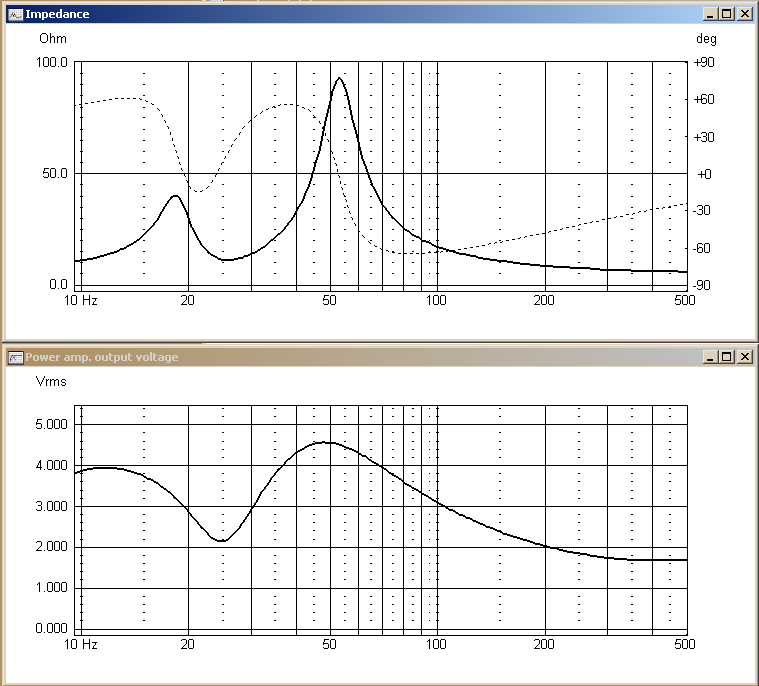Click the Power amp. output voltage title text

point(102,357)
